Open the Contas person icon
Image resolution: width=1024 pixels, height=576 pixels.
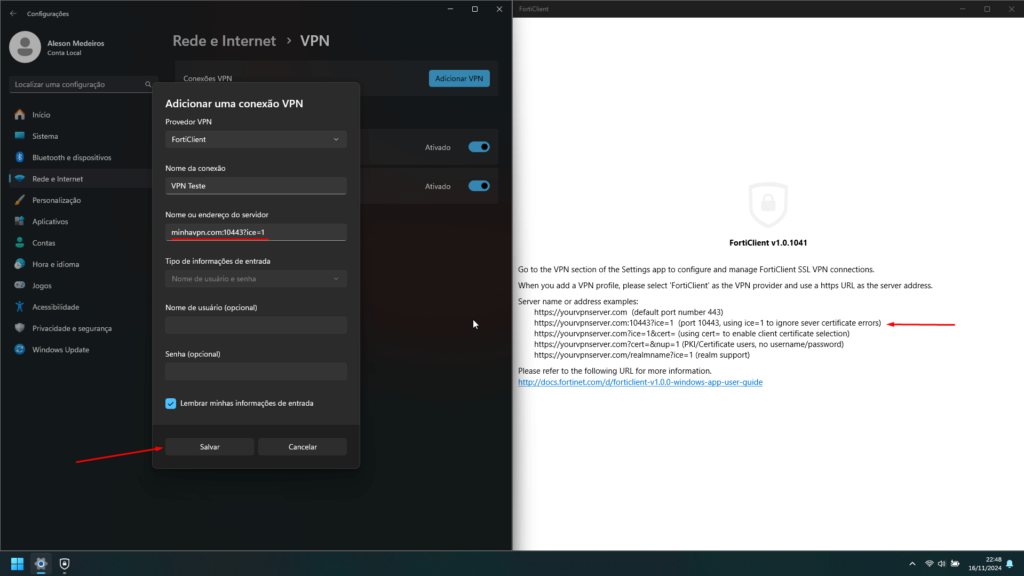pyautogui.click(x=20, y=243)
